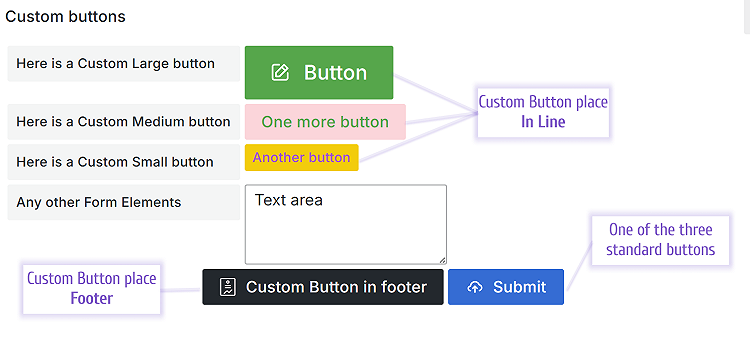The image size is (750, 364).
Task: Click the pink One more button
Action: [325, 122]
